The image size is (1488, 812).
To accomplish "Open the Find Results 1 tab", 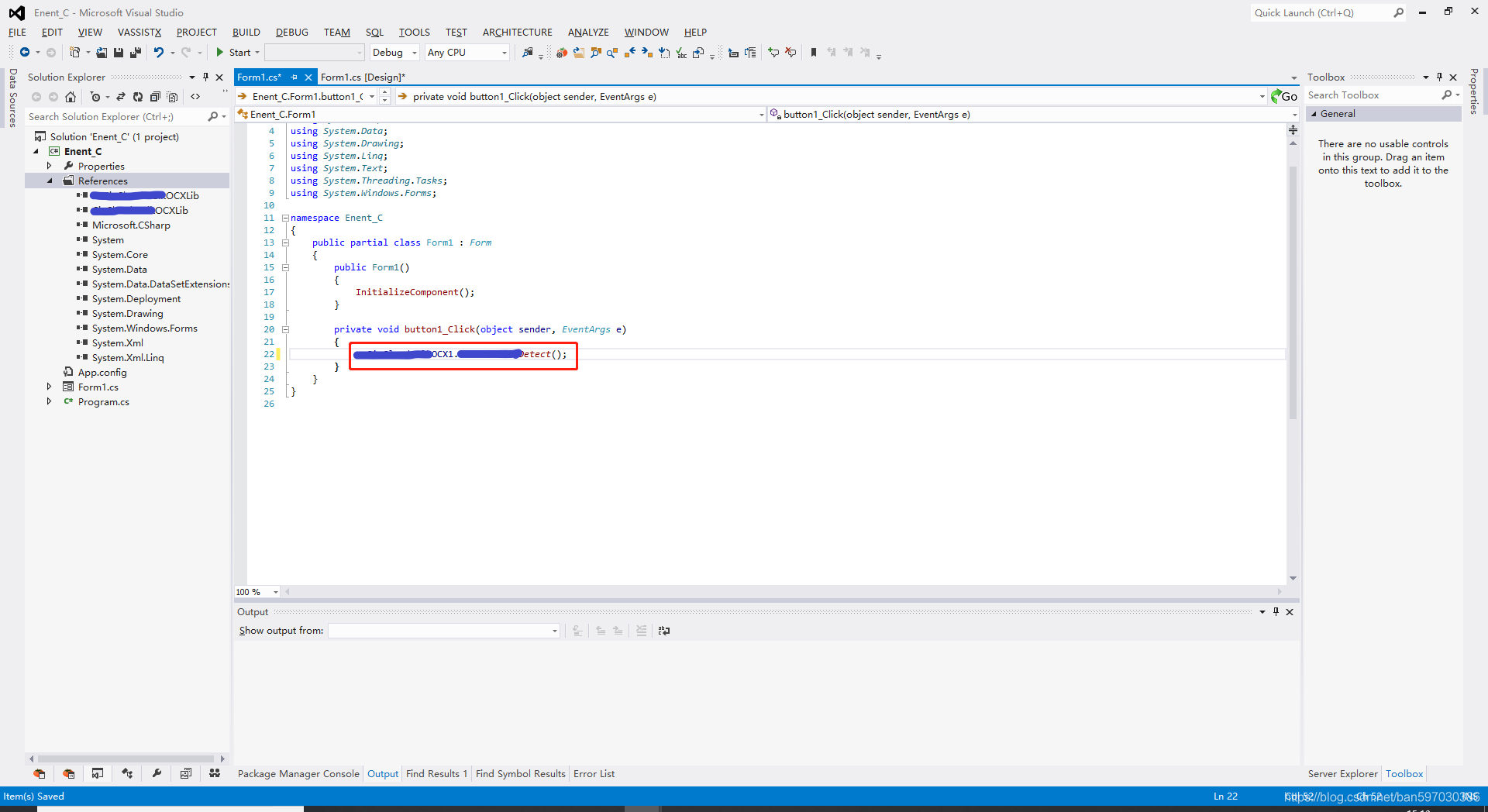I will pyautogui.click(x=436, y=773).
